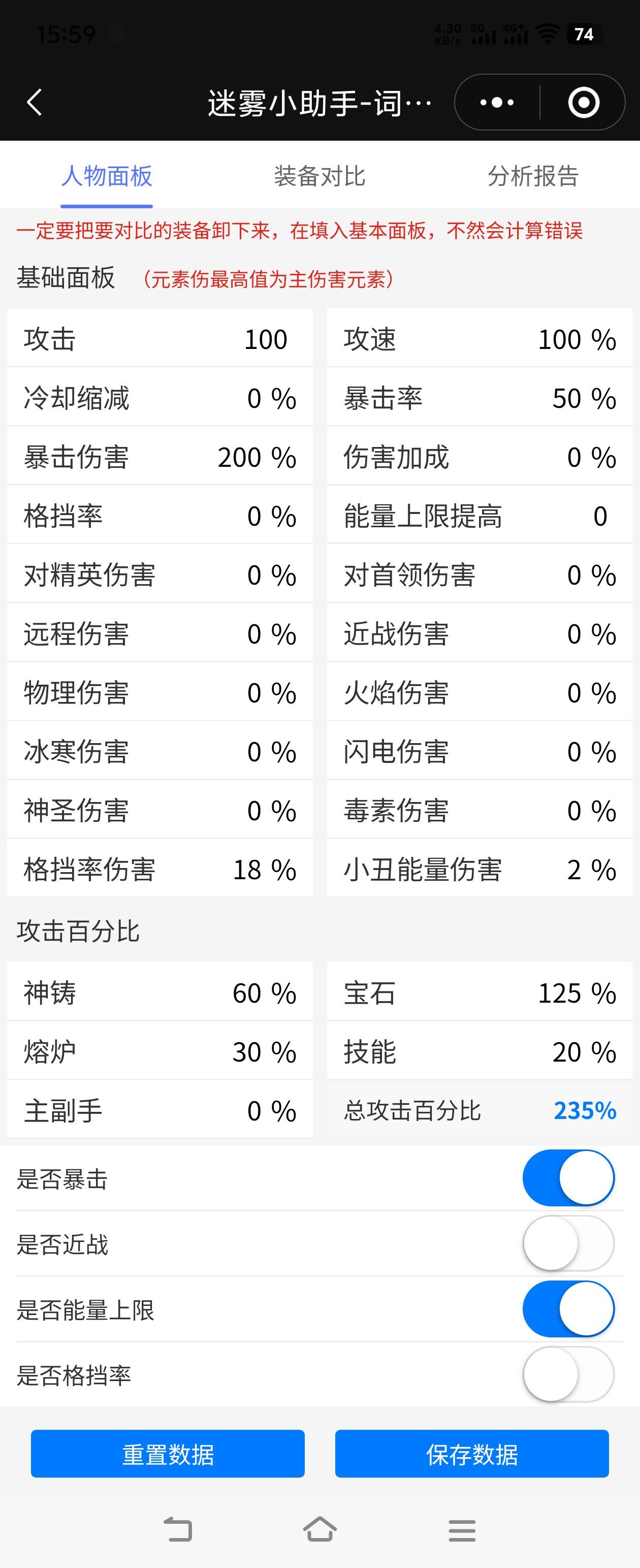Tap the mini program close circle icon
The image size is (640, 1568).
[584, 102]
